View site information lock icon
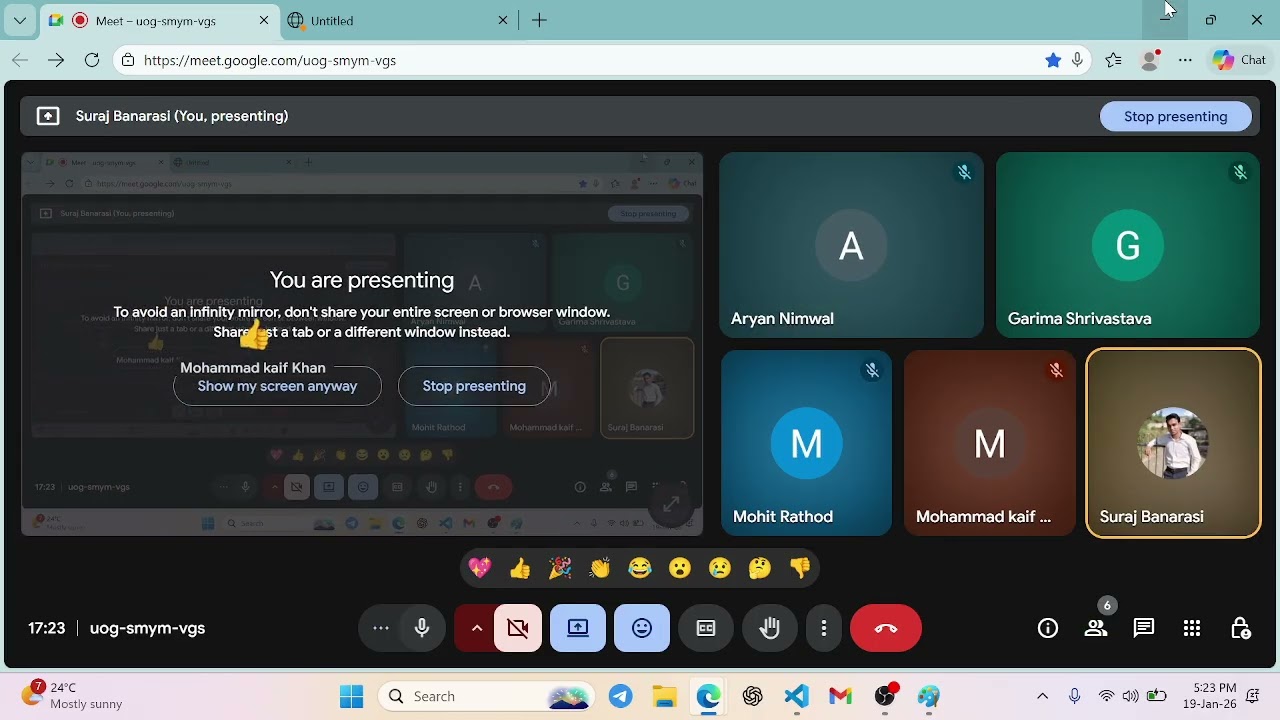1280x720 pixels. pyautogui.click(x=127, y=60)
